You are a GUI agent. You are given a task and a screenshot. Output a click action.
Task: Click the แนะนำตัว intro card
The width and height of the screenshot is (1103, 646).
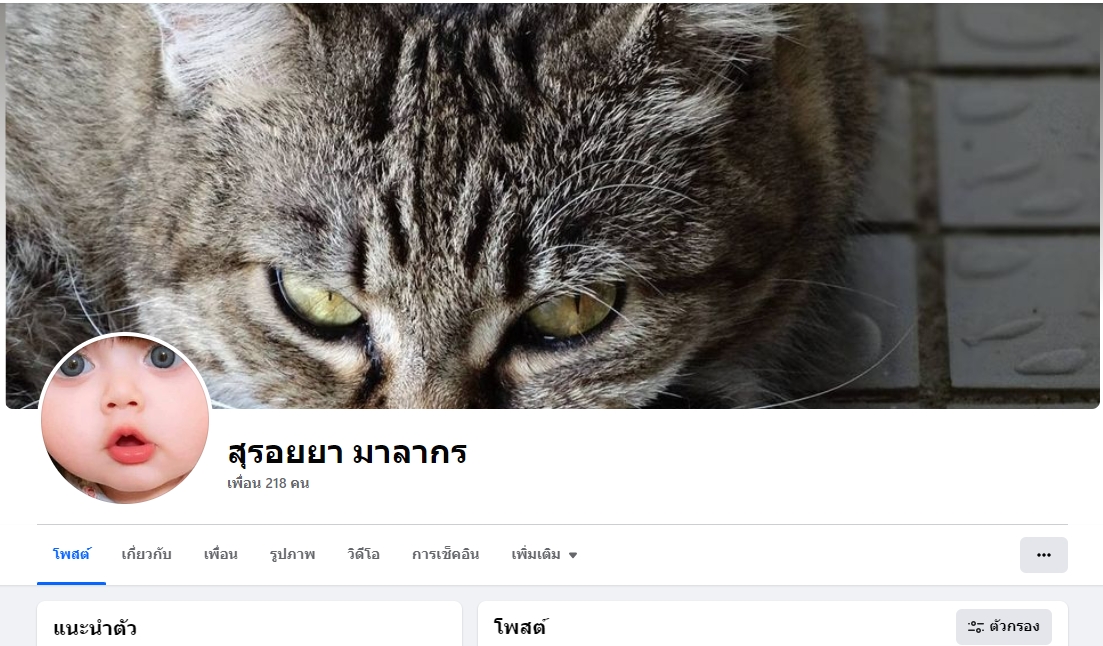250,623
